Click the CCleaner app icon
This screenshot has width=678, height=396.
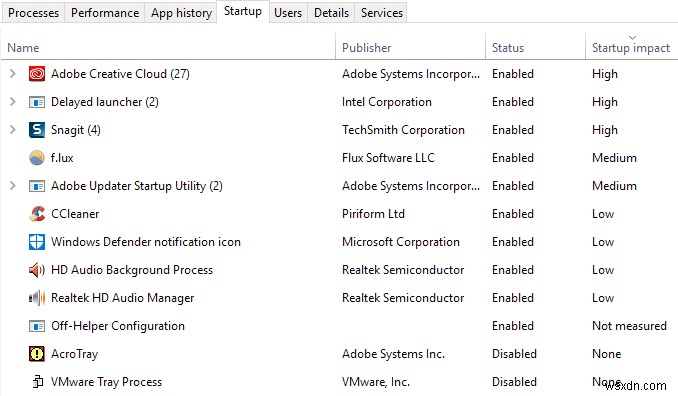tap(37, 214)
